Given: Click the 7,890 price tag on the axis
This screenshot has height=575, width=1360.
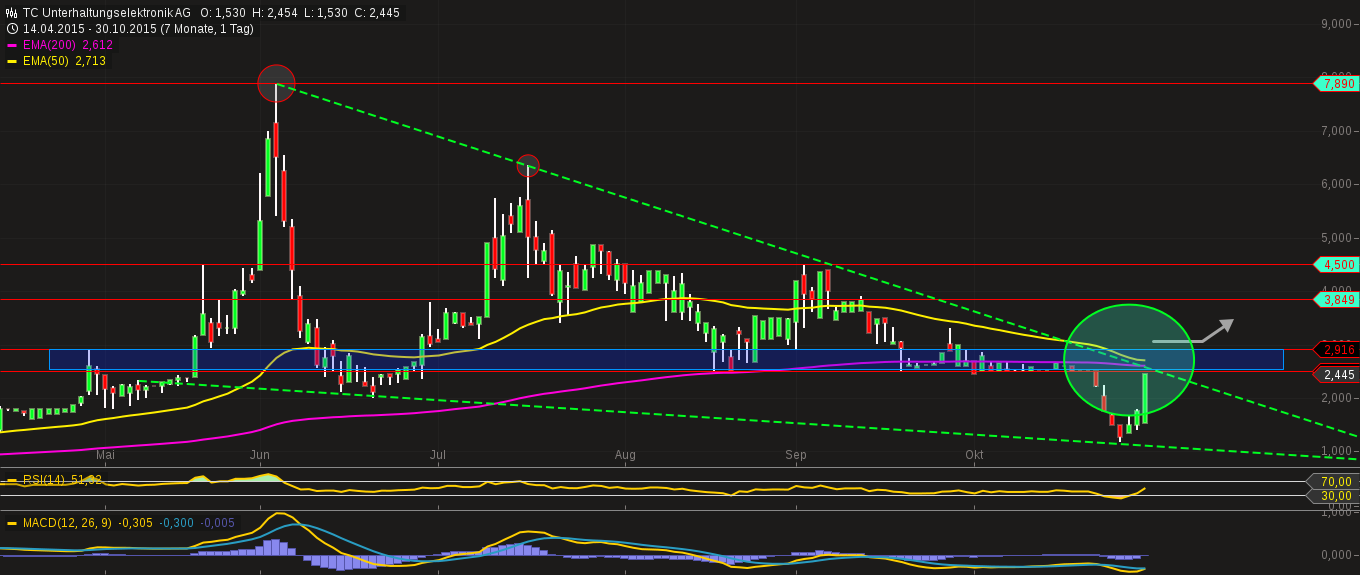Looking at the screenshot, I should point(1335,84).
